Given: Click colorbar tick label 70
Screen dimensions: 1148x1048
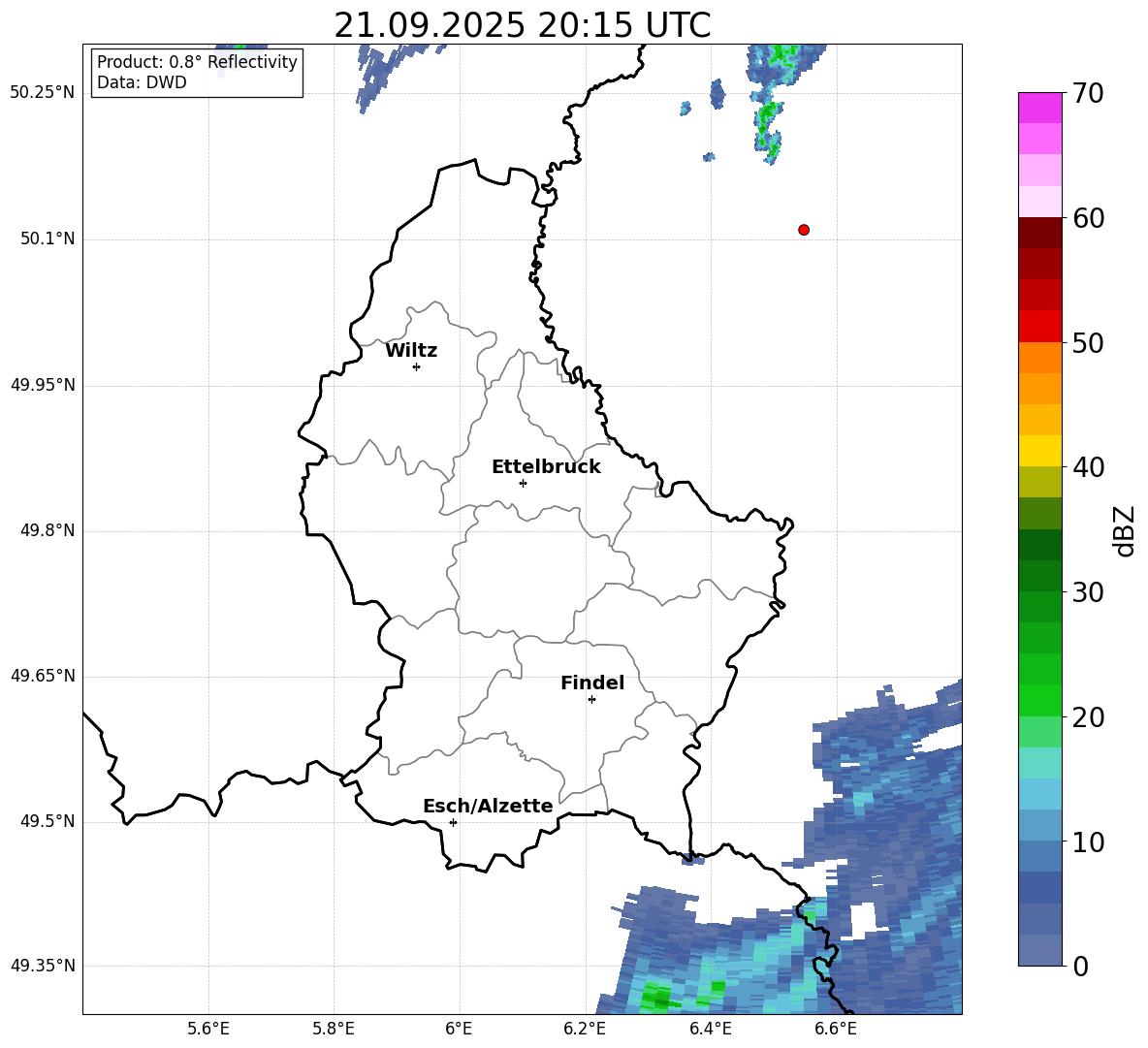Looking at the screenshot, I should 1088,93.
